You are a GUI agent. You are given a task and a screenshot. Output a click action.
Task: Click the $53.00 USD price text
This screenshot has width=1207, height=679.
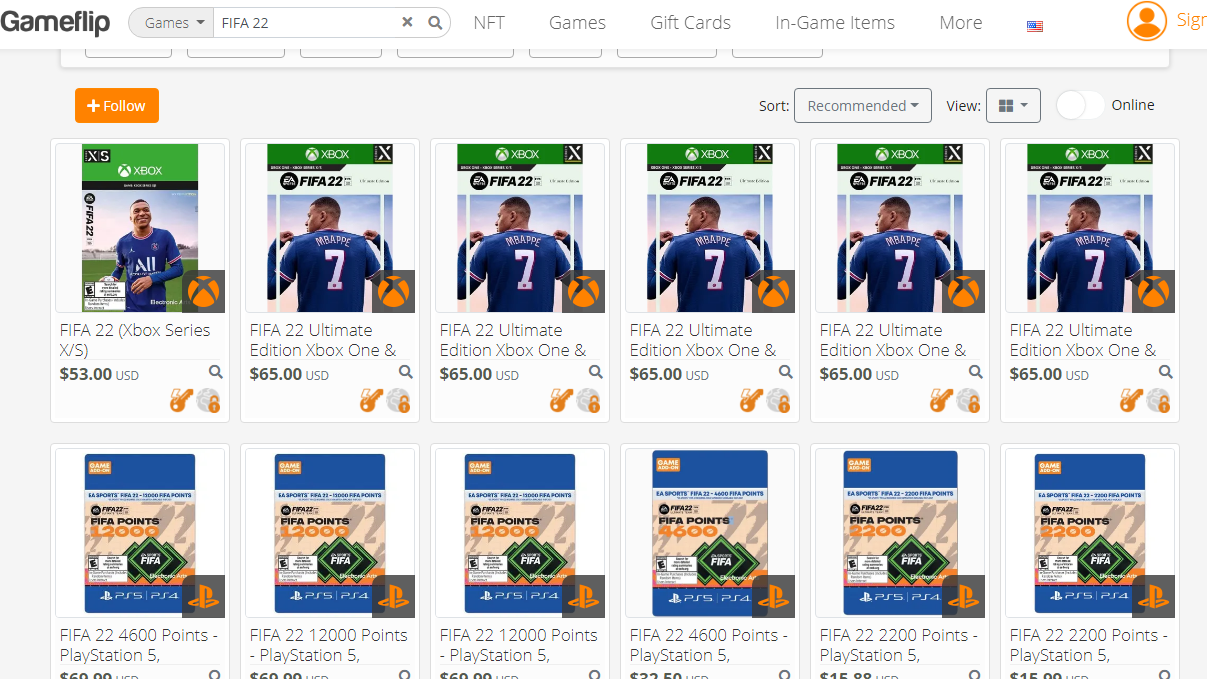coord(99,374)
